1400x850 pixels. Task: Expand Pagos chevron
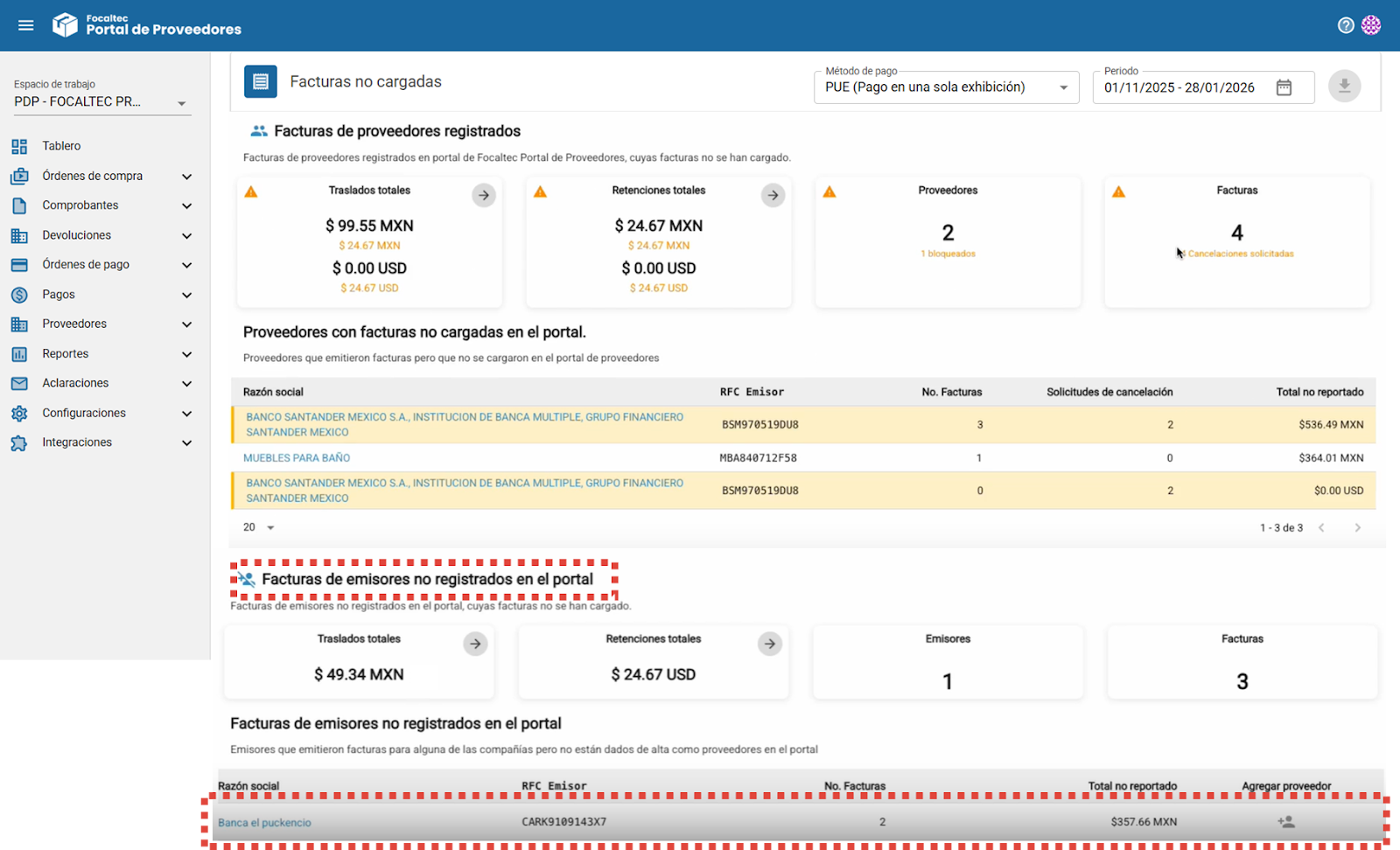coord(186,296)
